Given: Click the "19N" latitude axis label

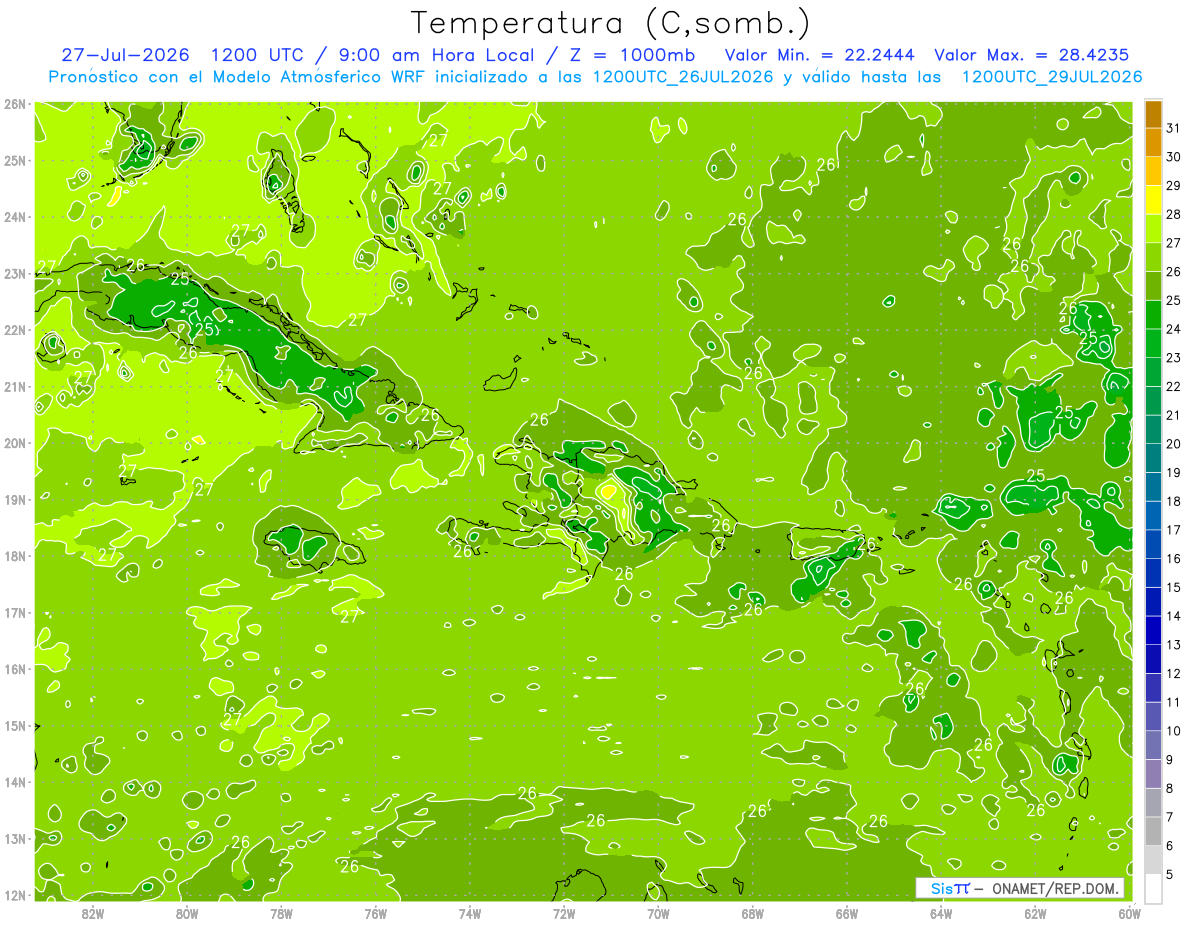Looking at the screenshot, I should (x=15, y=499).
